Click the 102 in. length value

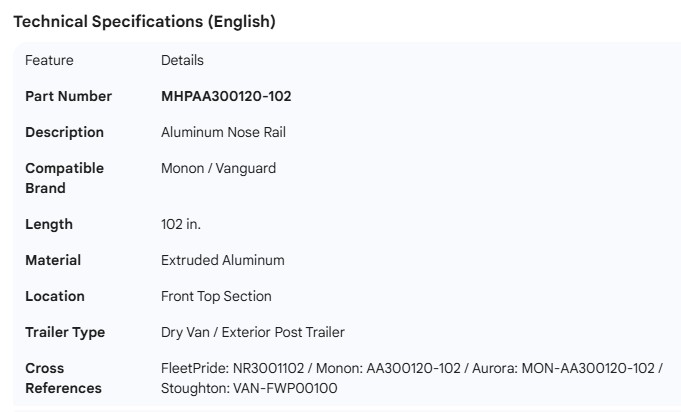(181, 224)
